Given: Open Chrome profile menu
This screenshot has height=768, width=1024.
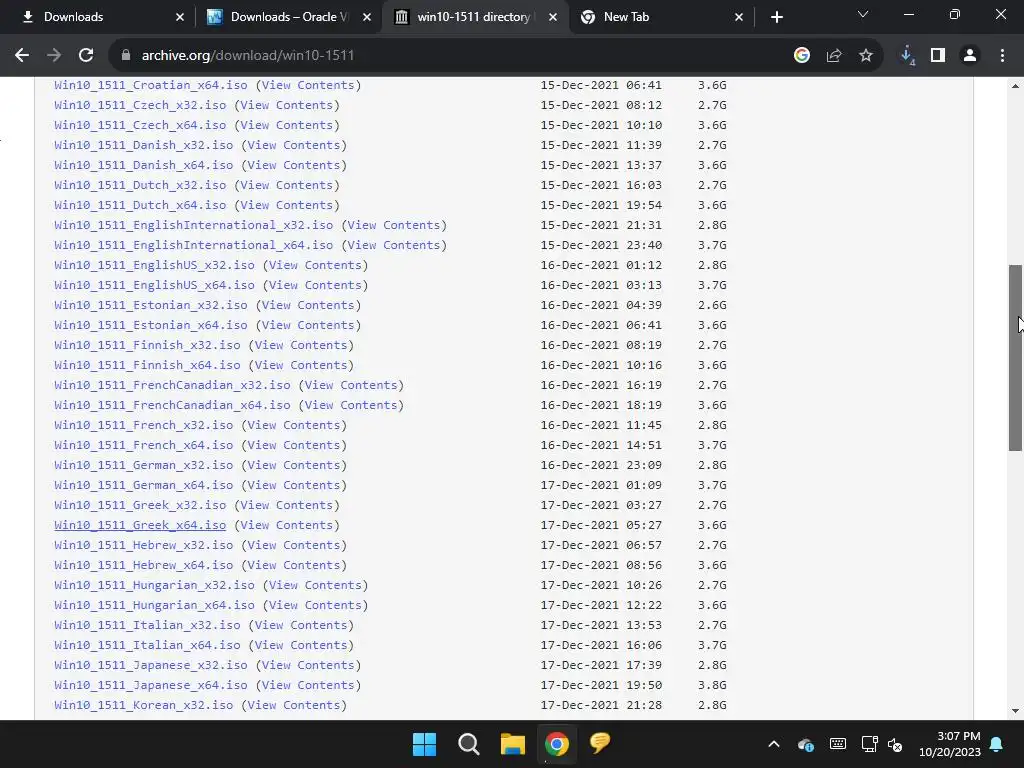Looking at the screenshot, I should pyautogui.click(x=970, y=56).
